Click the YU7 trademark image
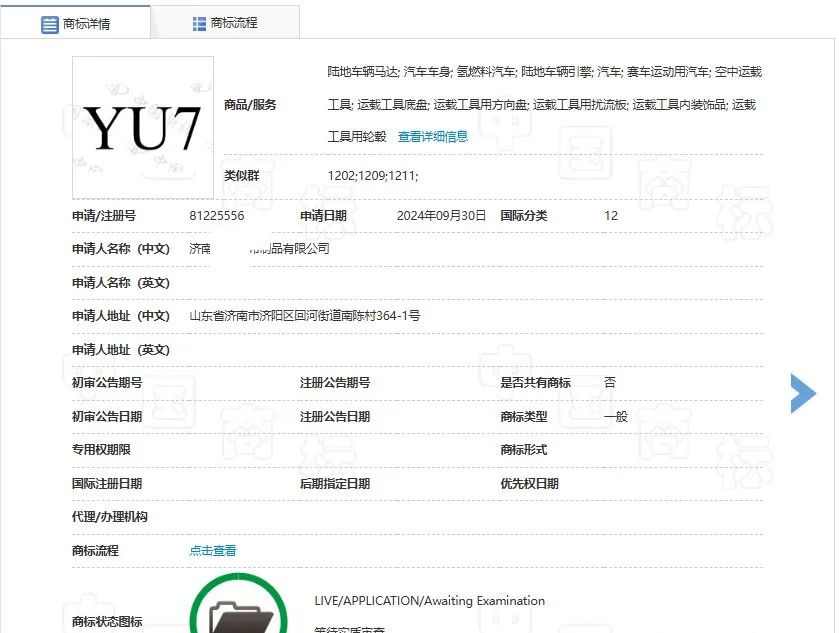This screenshot has width=839, height=633. click(x=143, y=127)
